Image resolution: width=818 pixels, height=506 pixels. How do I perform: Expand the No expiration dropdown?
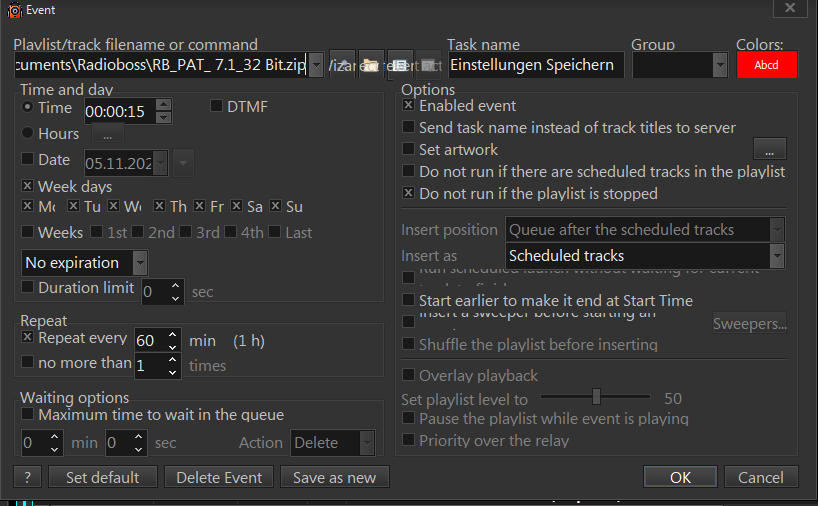(140, 263)
